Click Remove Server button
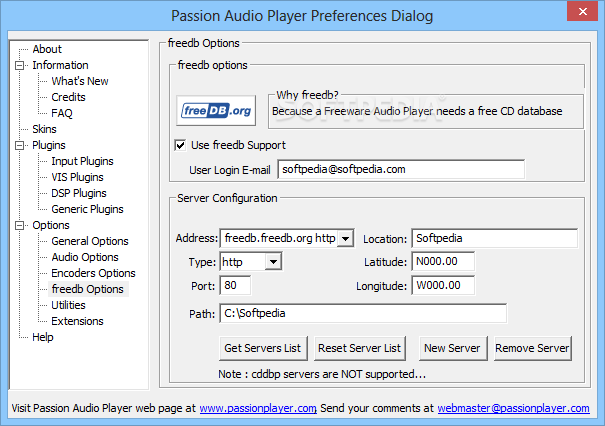Viewport: 605px width, 426px height. coord(532,348)
